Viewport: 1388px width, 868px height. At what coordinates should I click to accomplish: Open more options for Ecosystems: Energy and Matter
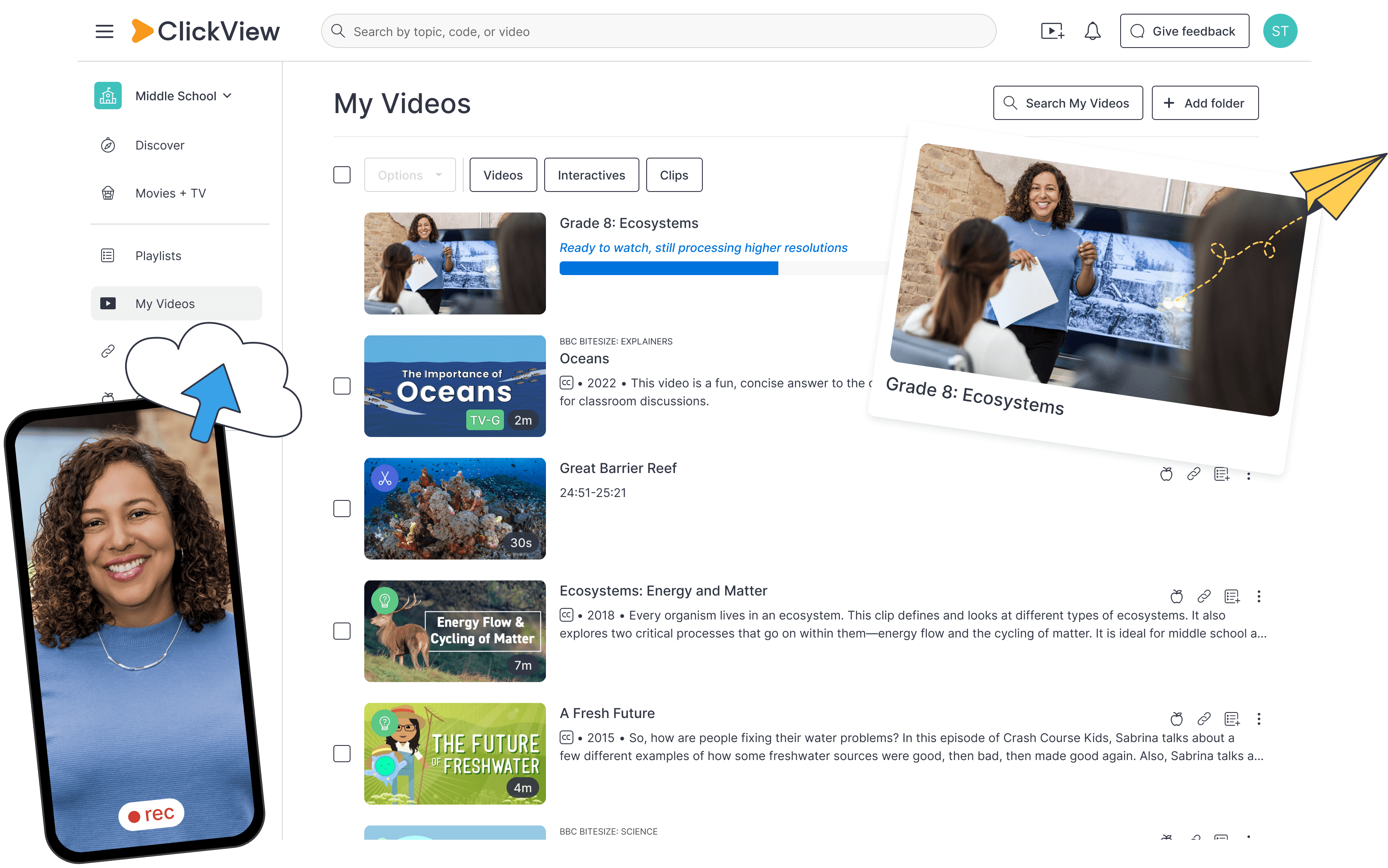pos(1259,596)
